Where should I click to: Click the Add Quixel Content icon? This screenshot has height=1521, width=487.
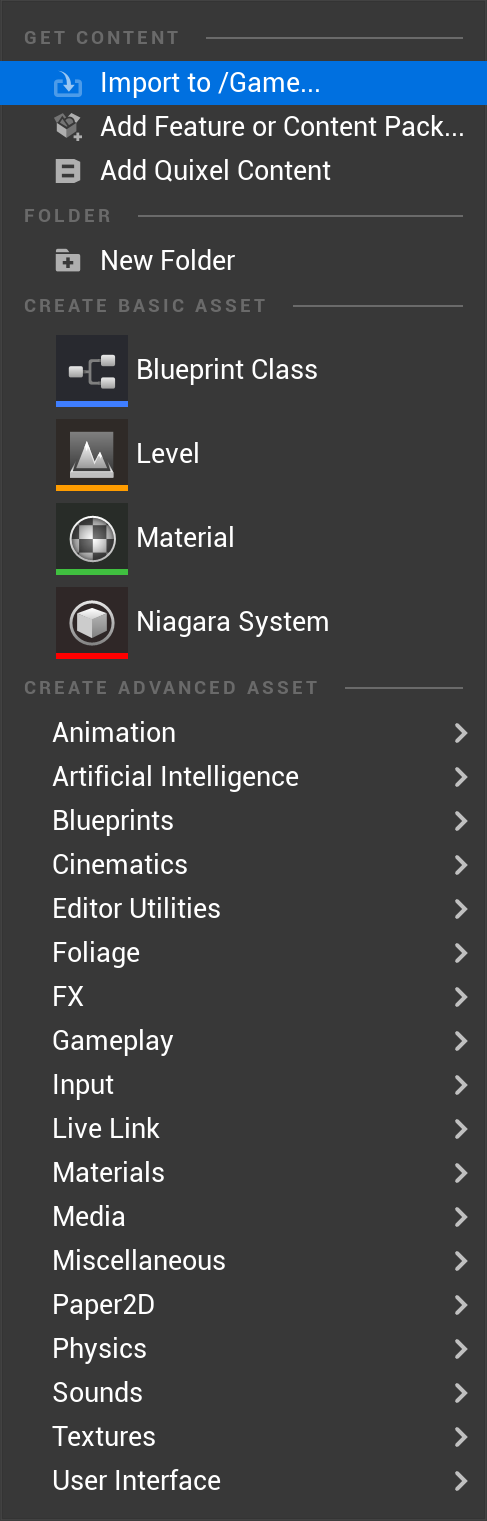click(68, 171)
